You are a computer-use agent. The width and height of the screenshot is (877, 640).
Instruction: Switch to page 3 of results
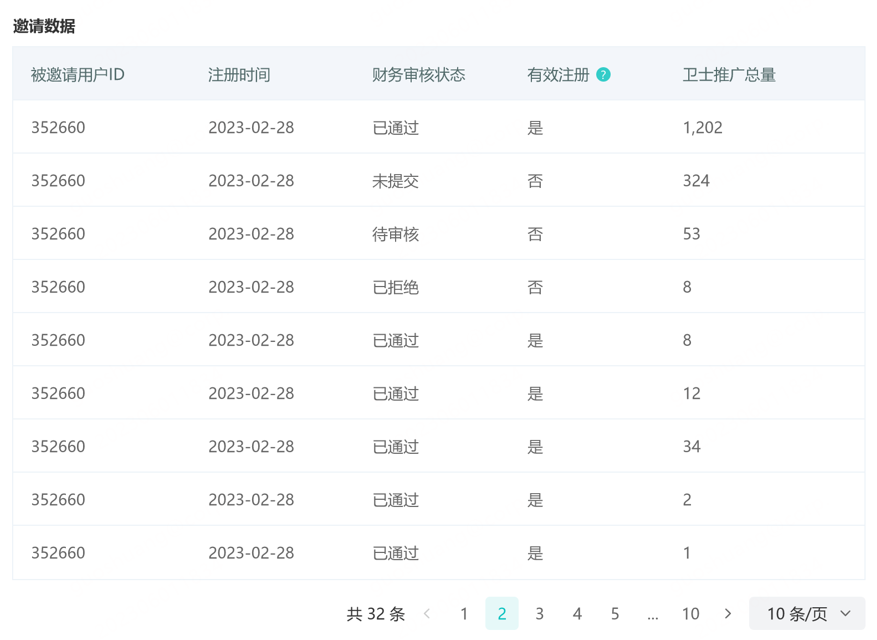540,614
